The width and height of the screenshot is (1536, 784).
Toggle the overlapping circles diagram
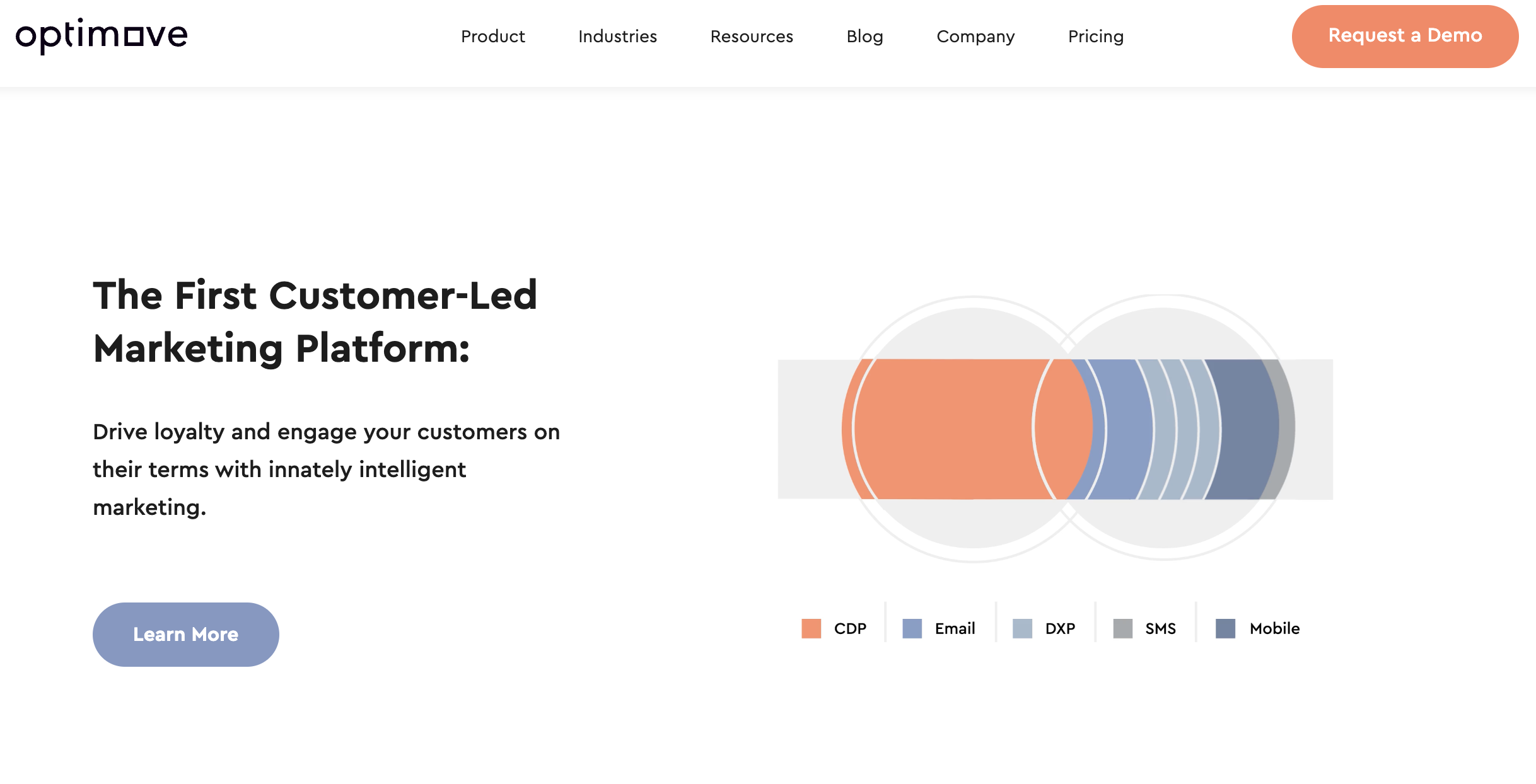pos(1055,429)
